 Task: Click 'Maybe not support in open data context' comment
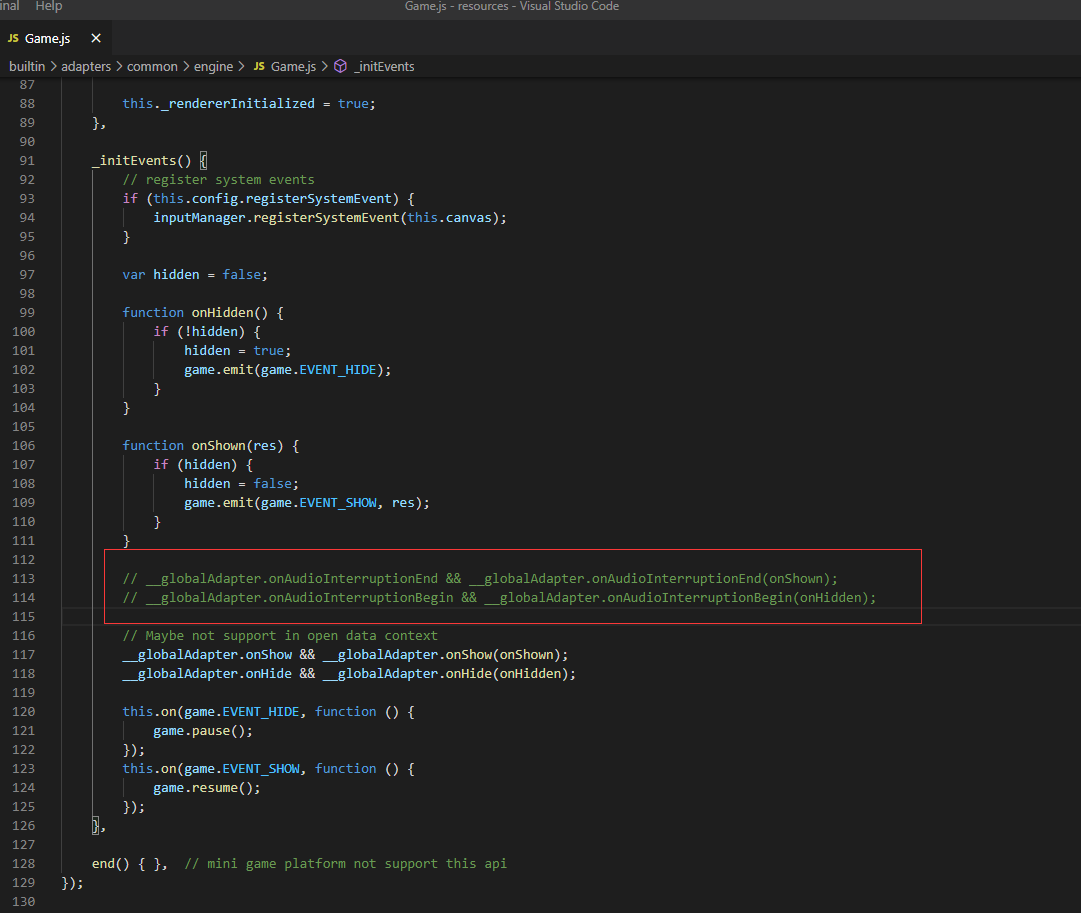pyautogui.click(x=280, y=636)
